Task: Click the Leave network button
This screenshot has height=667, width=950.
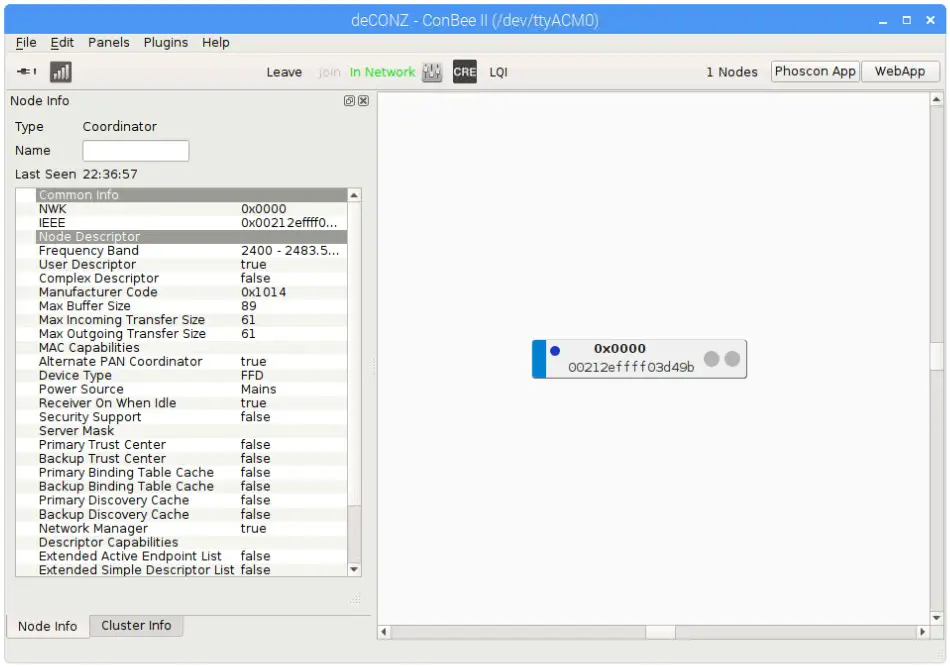Action: (284, 72)
